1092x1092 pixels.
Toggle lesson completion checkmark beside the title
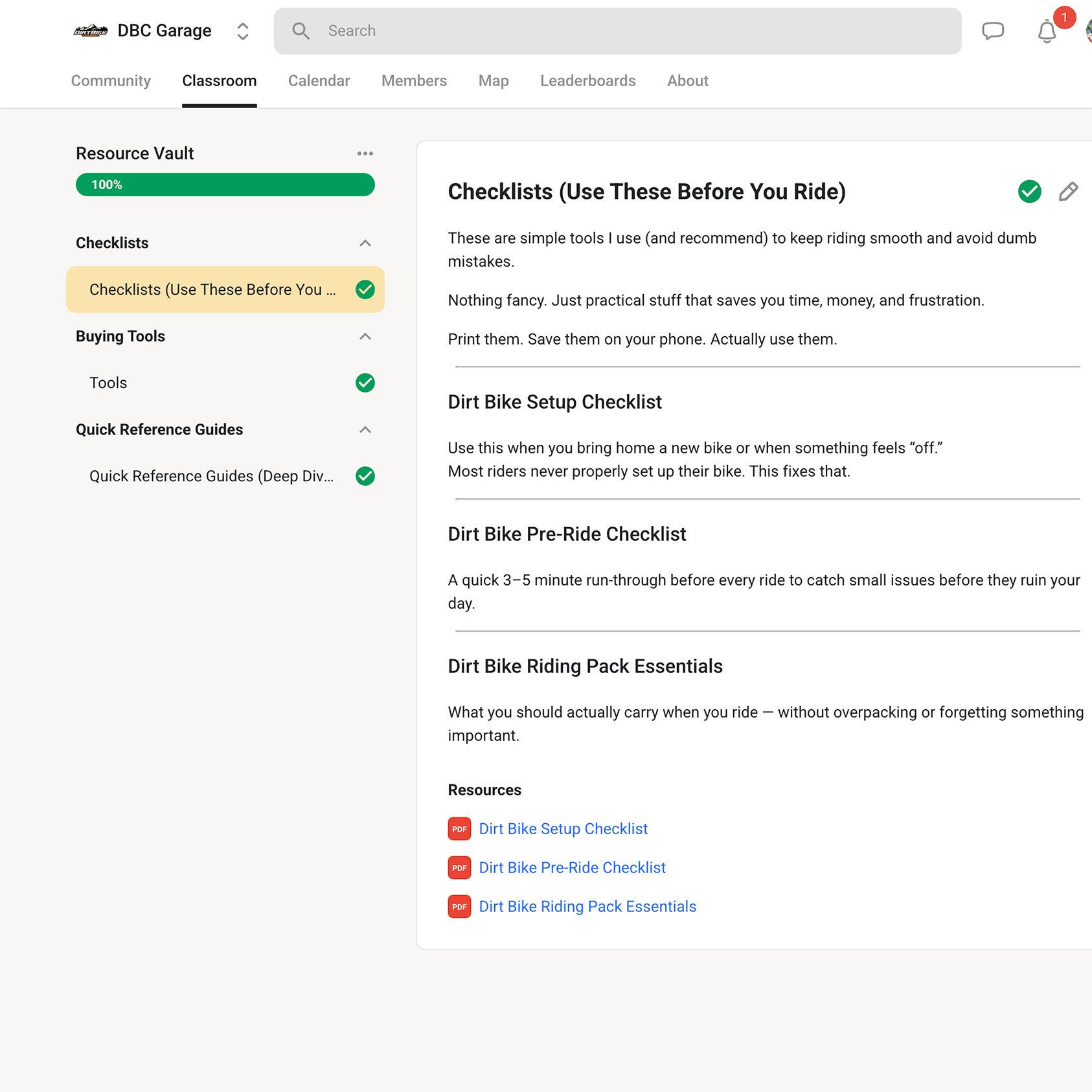(x=1029, y=192)
